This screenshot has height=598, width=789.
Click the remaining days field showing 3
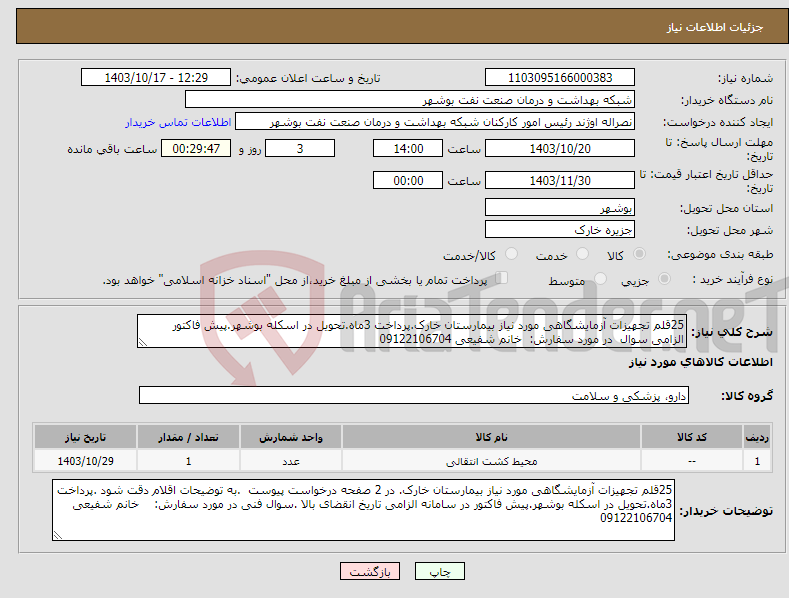(x=300, y=148)
